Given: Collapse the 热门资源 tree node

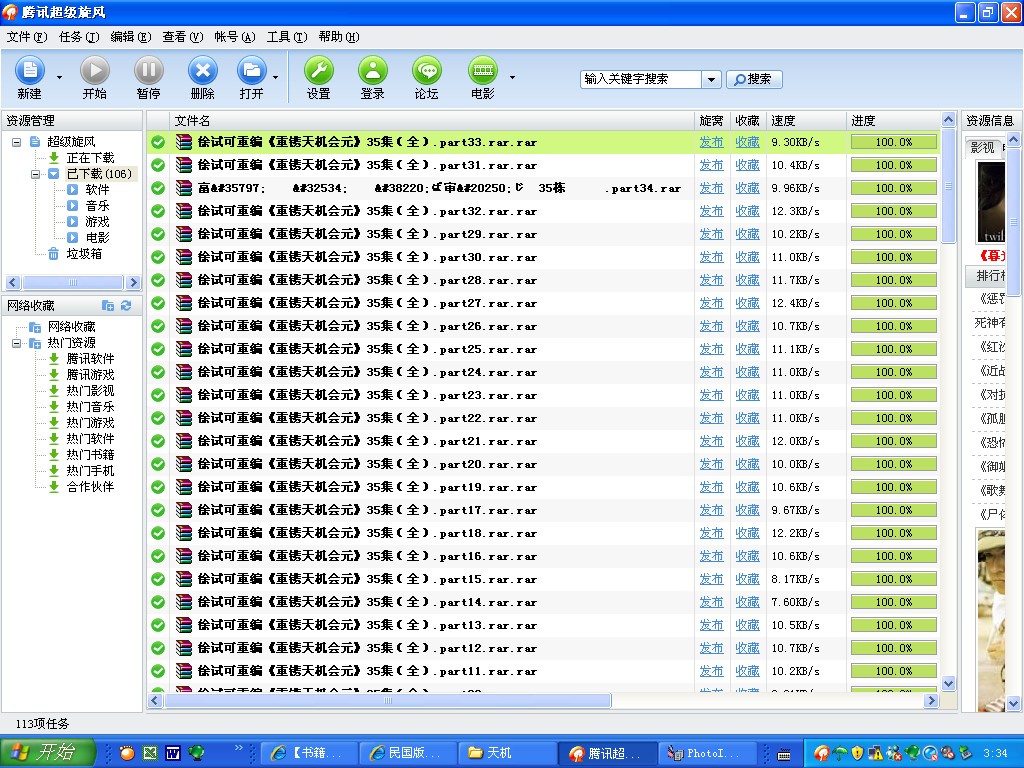Looking at the screenshot, I should (16, 343).
